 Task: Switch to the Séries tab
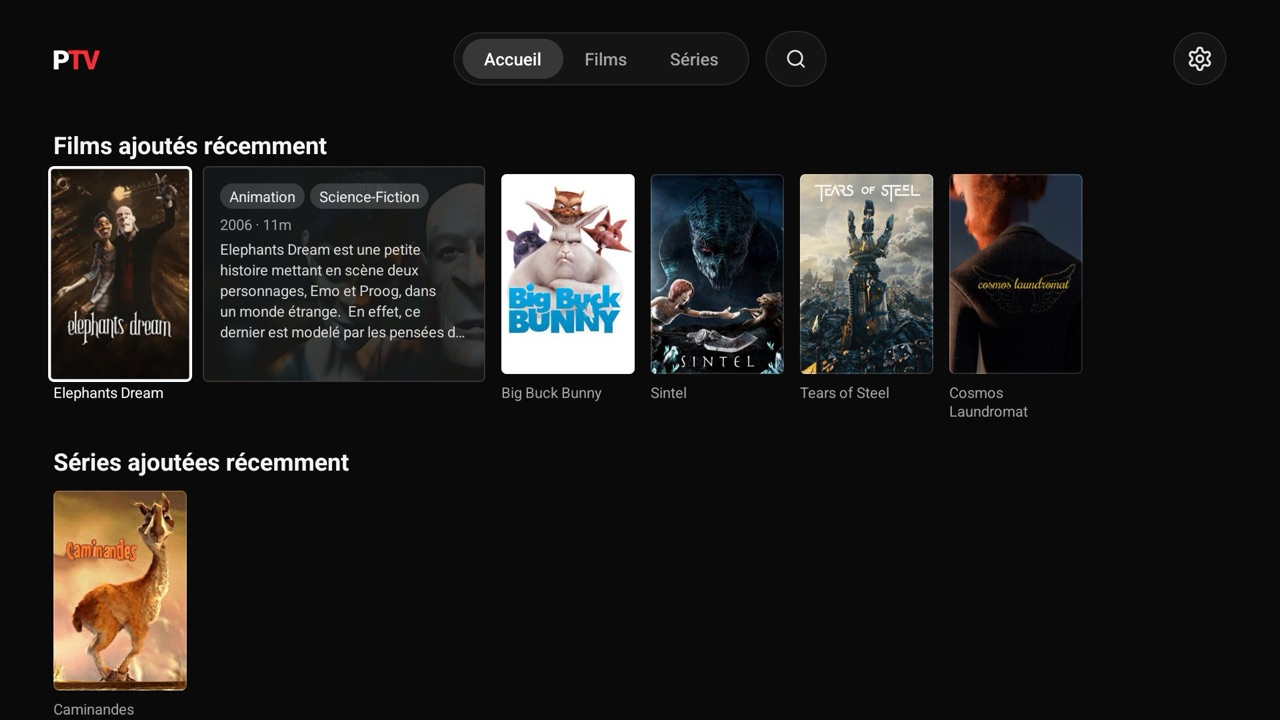694,59
